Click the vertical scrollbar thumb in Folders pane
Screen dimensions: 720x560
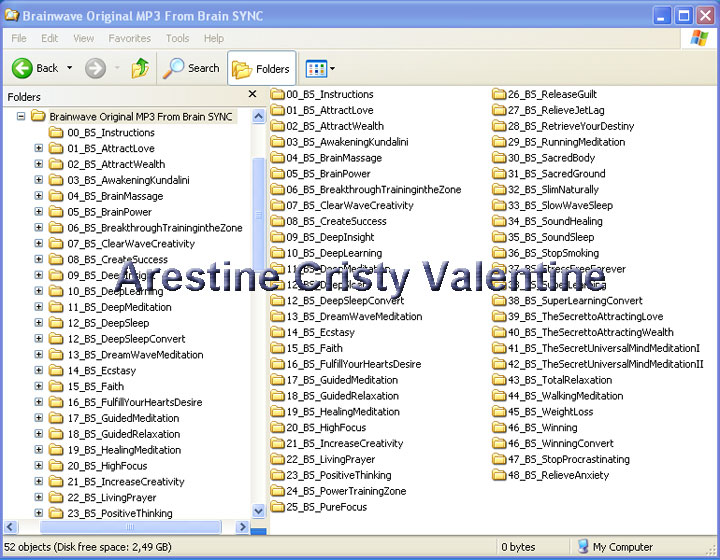(259, 215)
